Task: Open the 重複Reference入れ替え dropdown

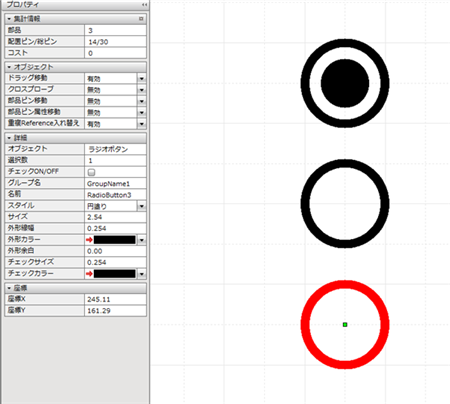Action: (x=142, y=124)
